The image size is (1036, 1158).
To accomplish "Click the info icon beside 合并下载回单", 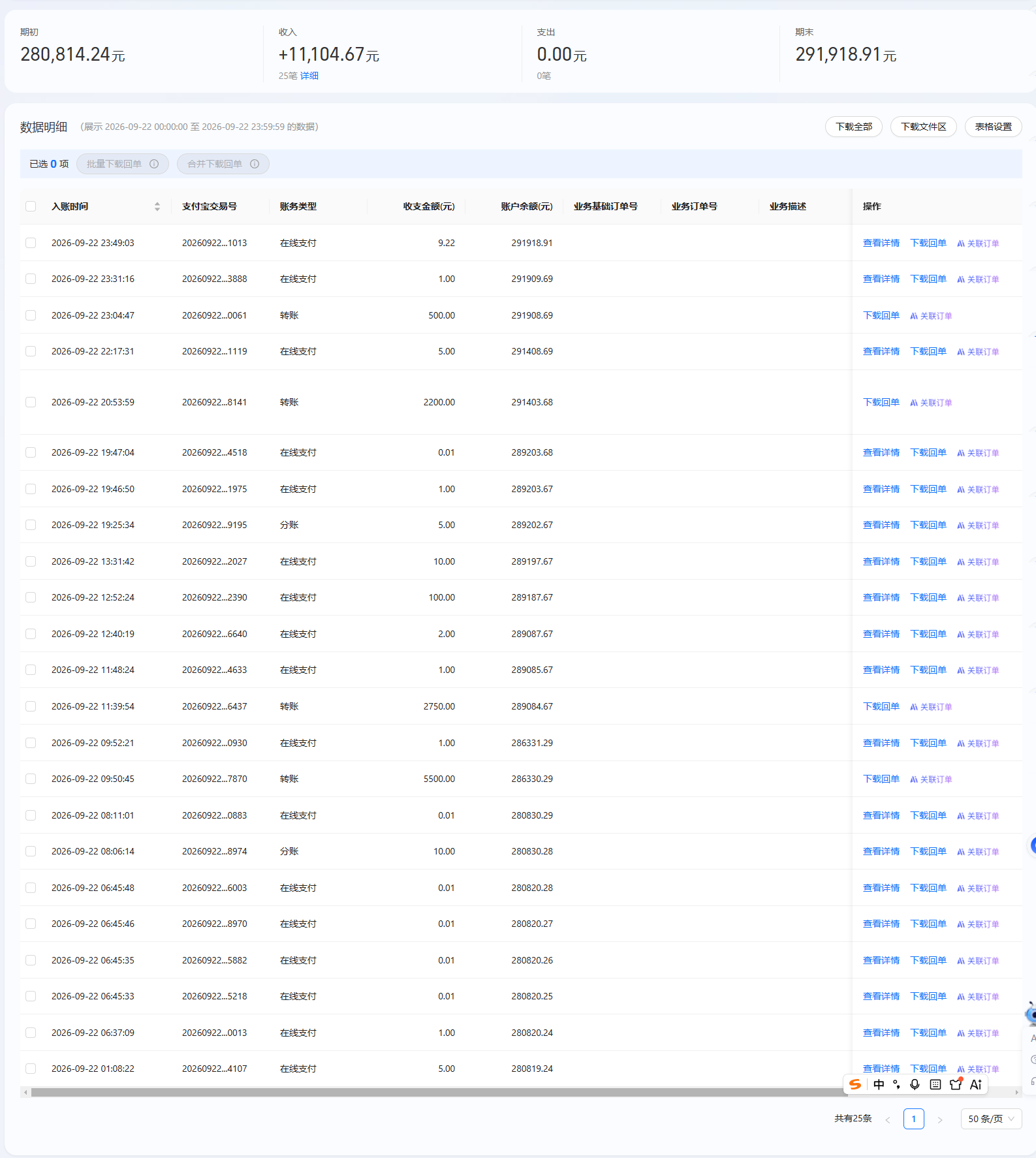I will 255,164.
